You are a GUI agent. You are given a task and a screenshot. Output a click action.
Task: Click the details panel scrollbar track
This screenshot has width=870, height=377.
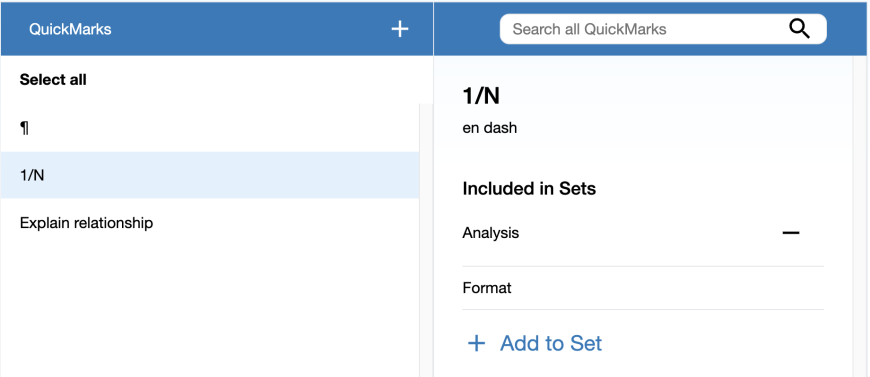click(859, 217)
